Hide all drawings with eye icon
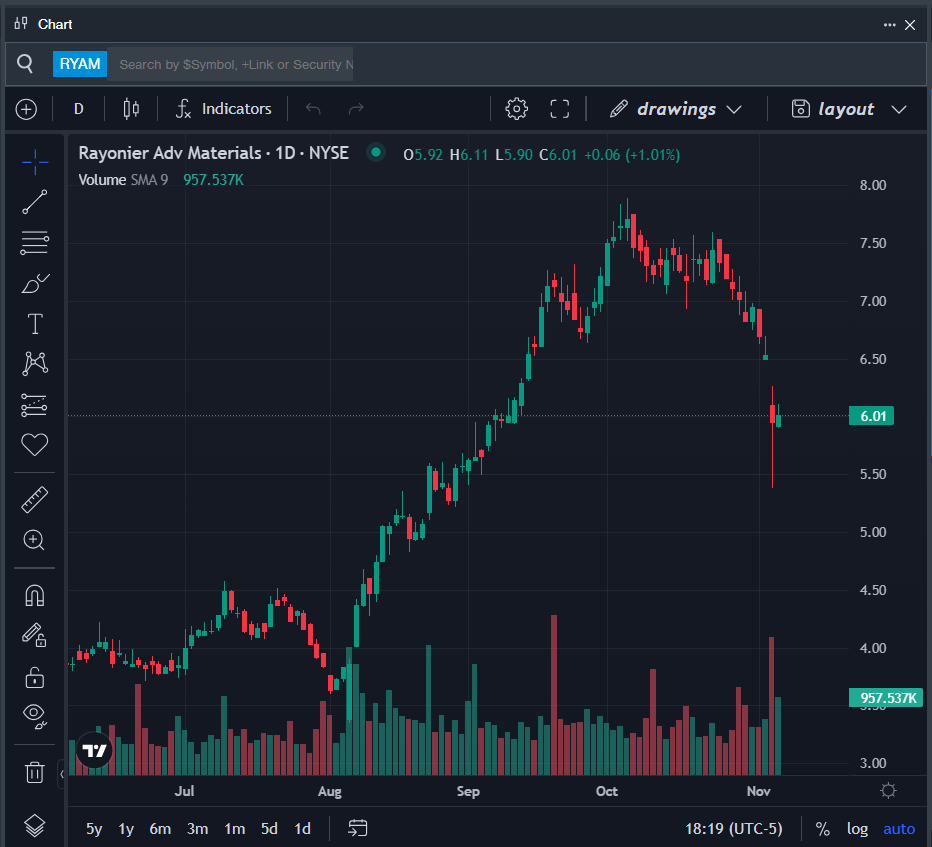Screen dimensions: 932x847 coord(35,714)
